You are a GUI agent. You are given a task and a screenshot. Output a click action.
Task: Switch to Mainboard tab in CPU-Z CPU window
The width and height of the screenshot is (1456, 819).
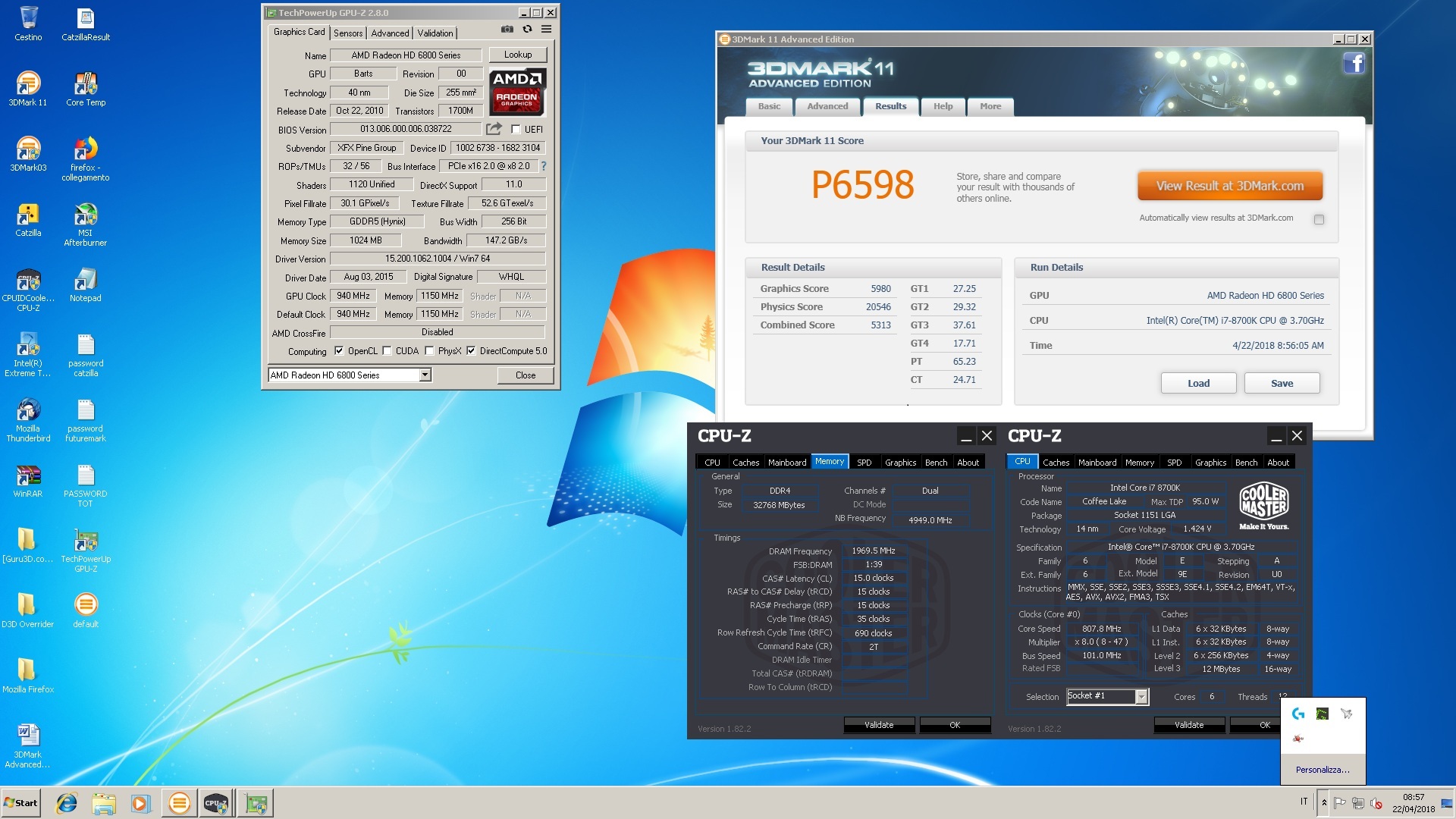point(1097,463)
